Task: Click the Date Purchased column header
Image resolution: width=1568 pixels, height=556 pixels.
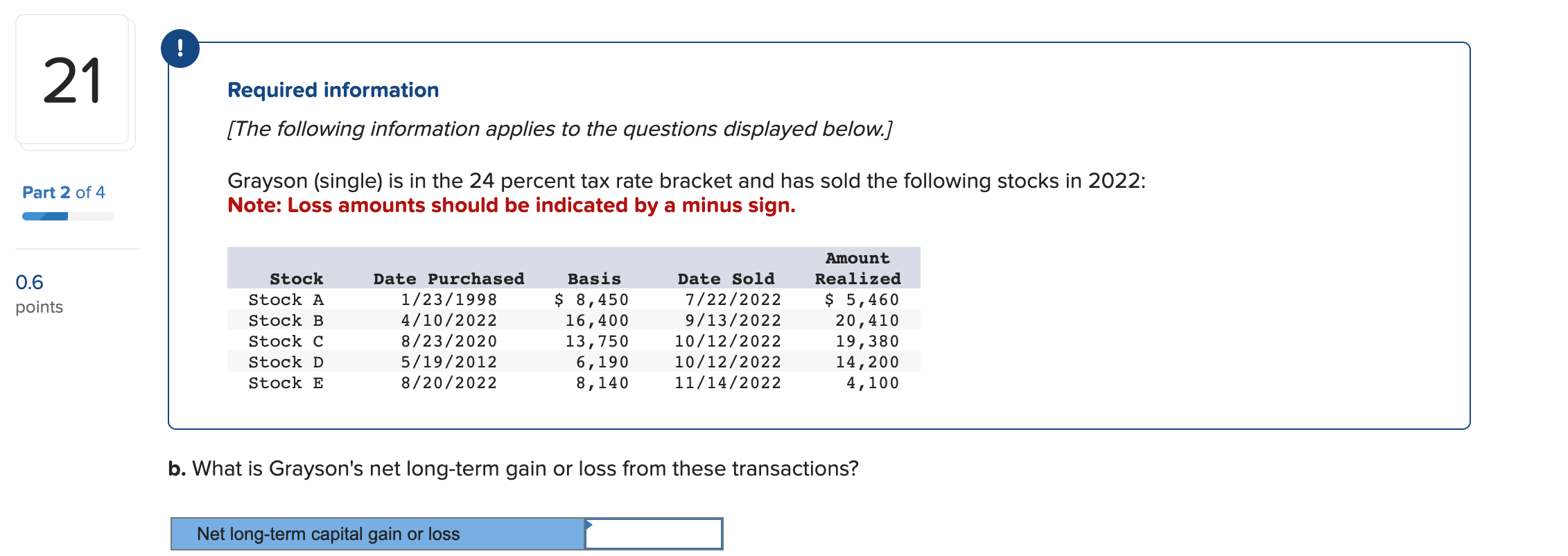Action: point(449,279)
